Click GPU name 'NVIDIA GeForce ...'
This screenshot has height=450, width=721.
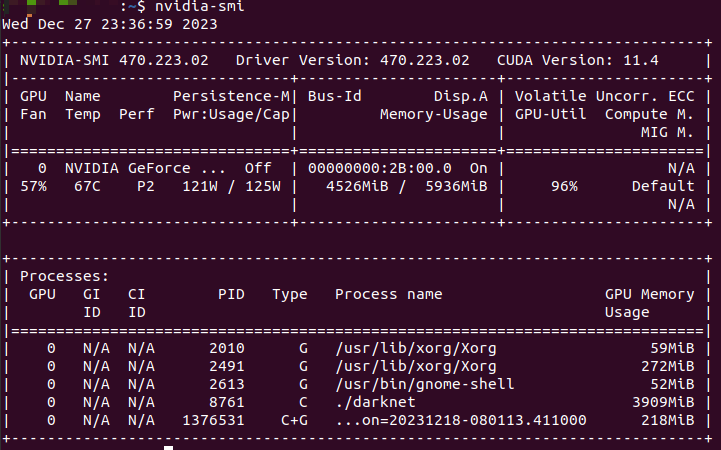coord(145,168)
